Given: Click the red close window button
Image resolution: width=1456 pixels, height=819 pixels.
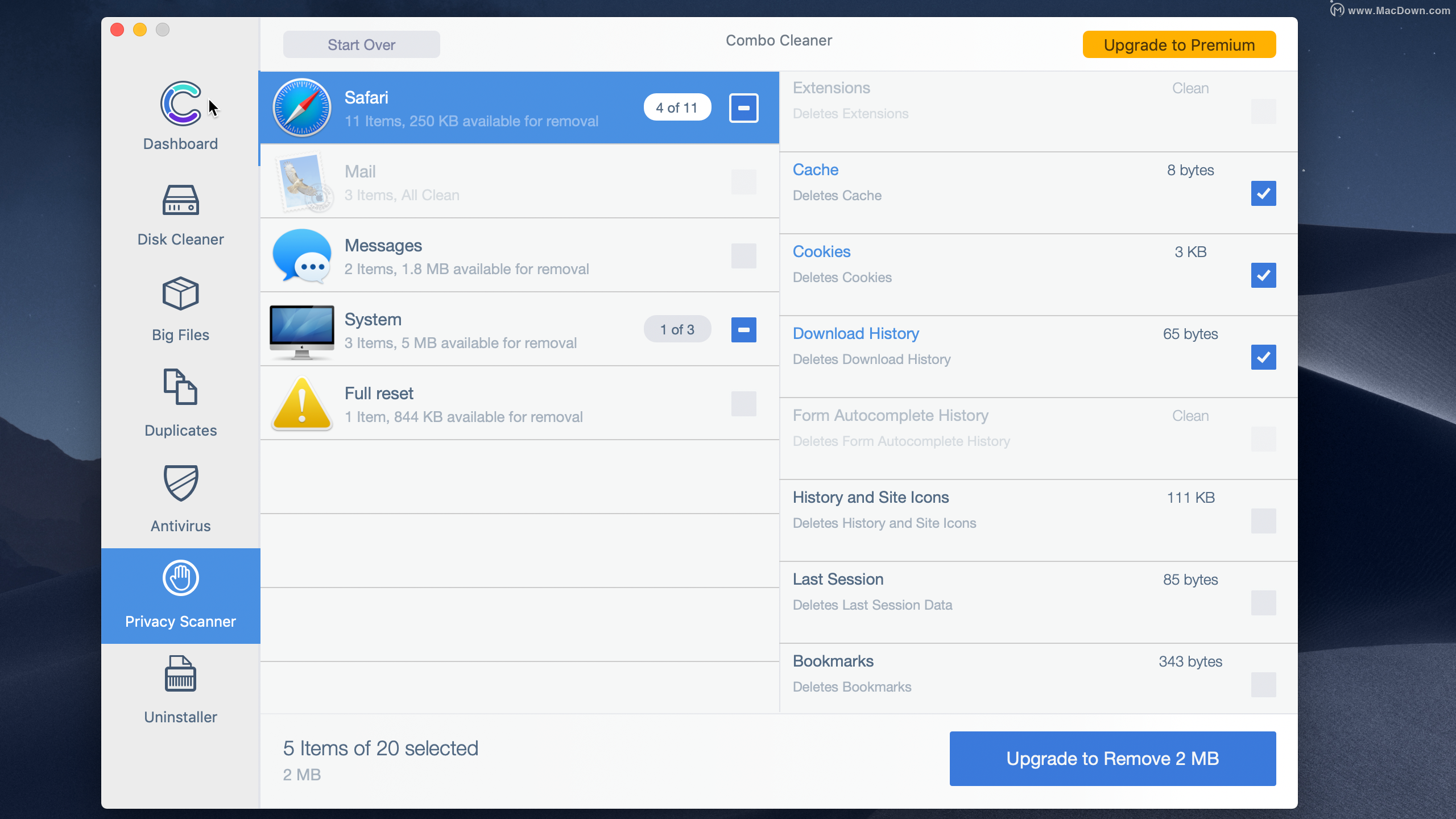Looking at the screenshot, I should pos(117,30).
